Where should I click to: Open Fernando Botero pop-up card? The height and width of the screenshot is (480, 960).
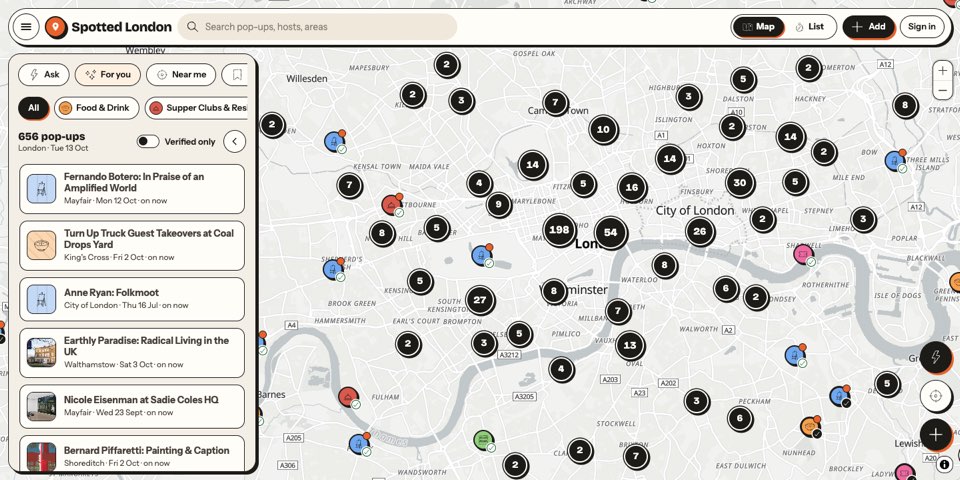[x=132, y=189]
